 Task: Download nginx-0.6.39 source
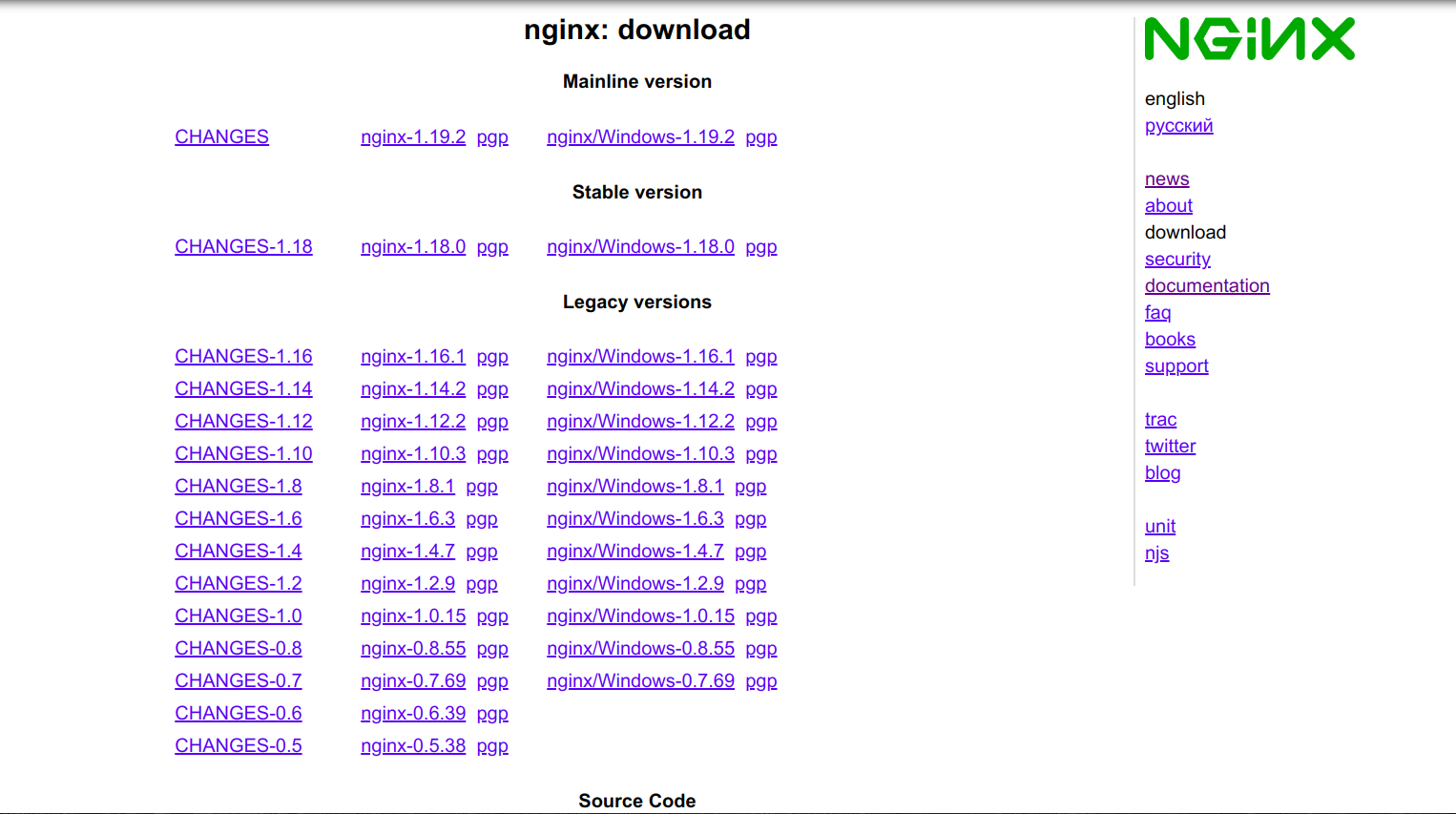point(413,713)
